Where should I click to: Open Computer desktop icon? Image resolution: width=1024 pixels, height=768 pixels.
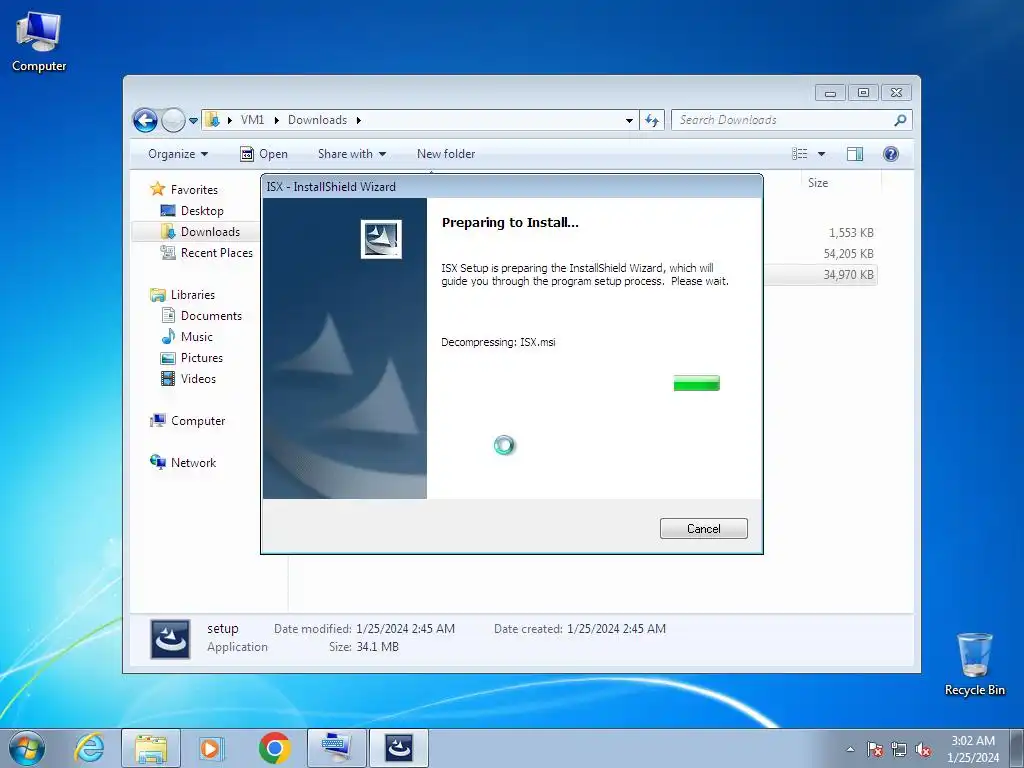click(x=39, y=42)
